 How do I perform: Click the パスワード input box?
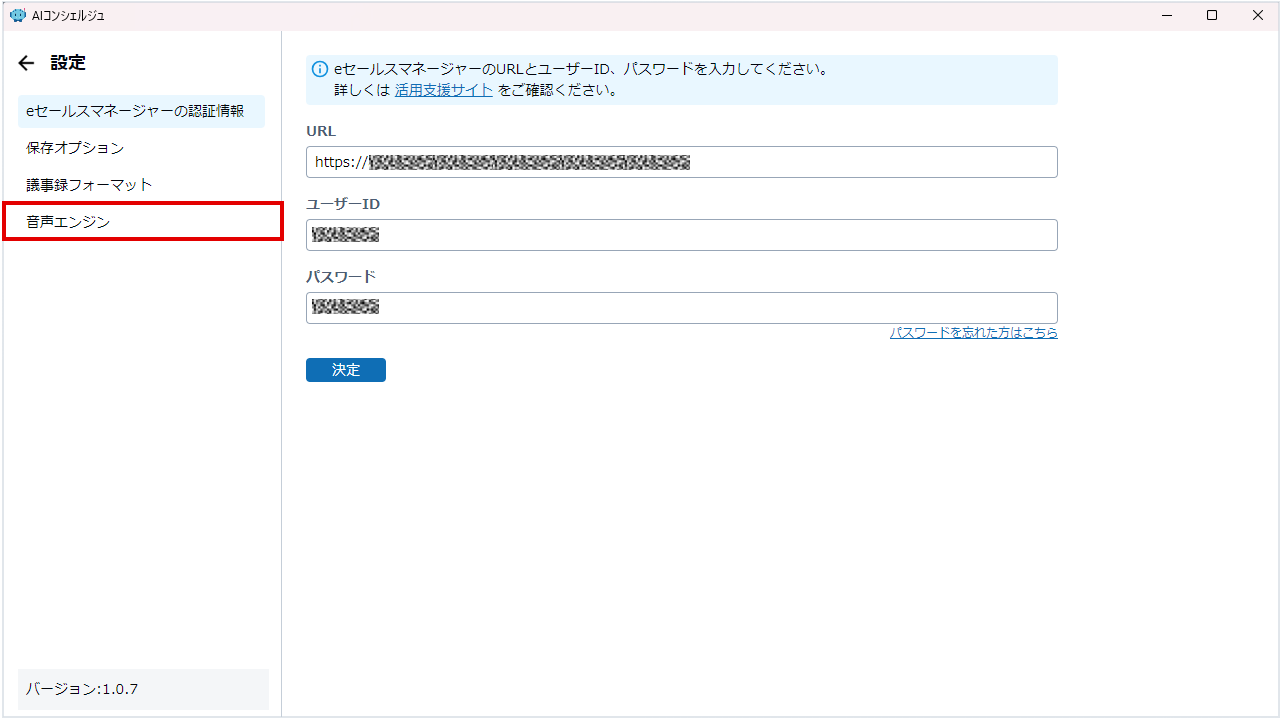681,308
